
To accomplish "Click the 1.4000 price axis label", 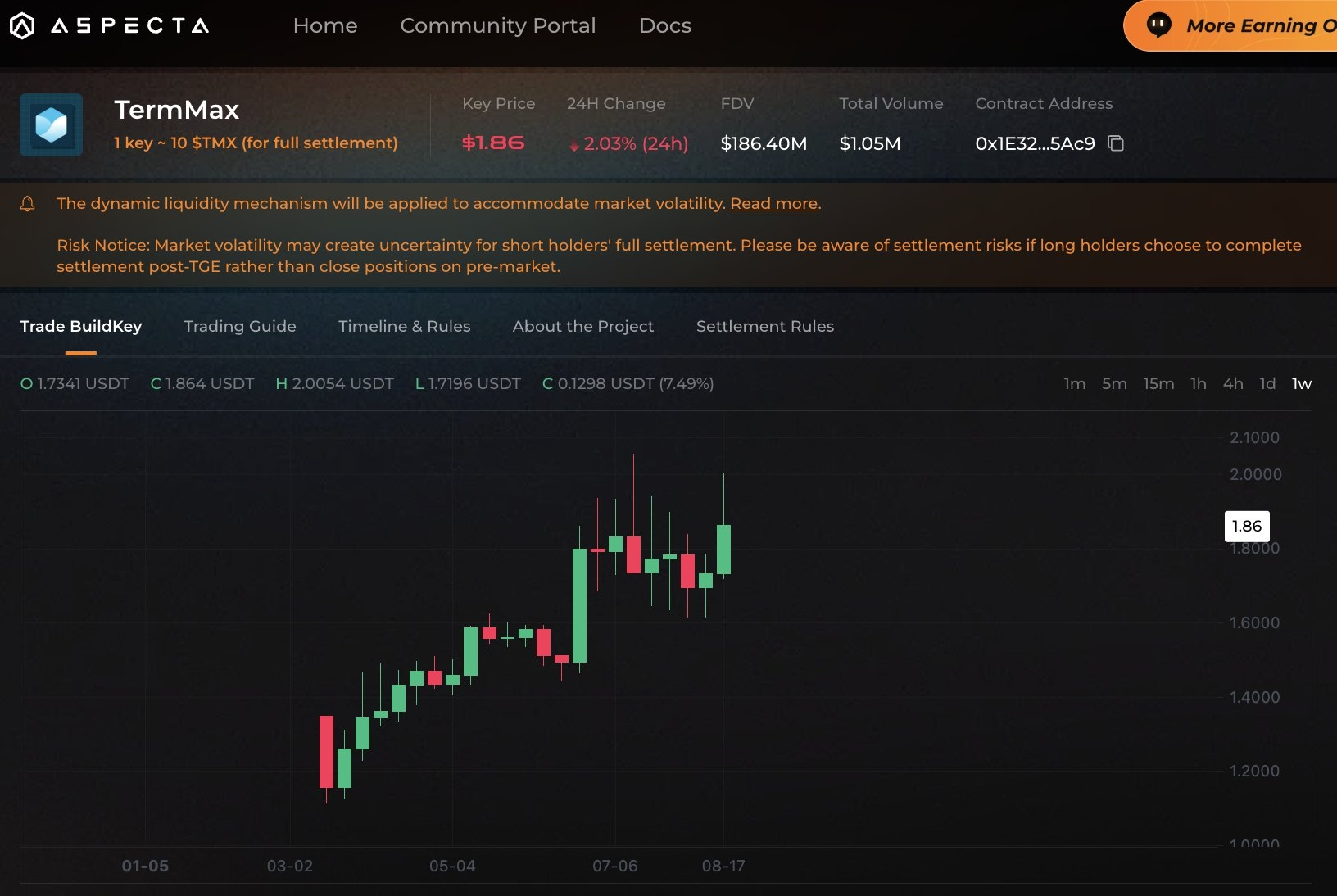I will 1254,697.
